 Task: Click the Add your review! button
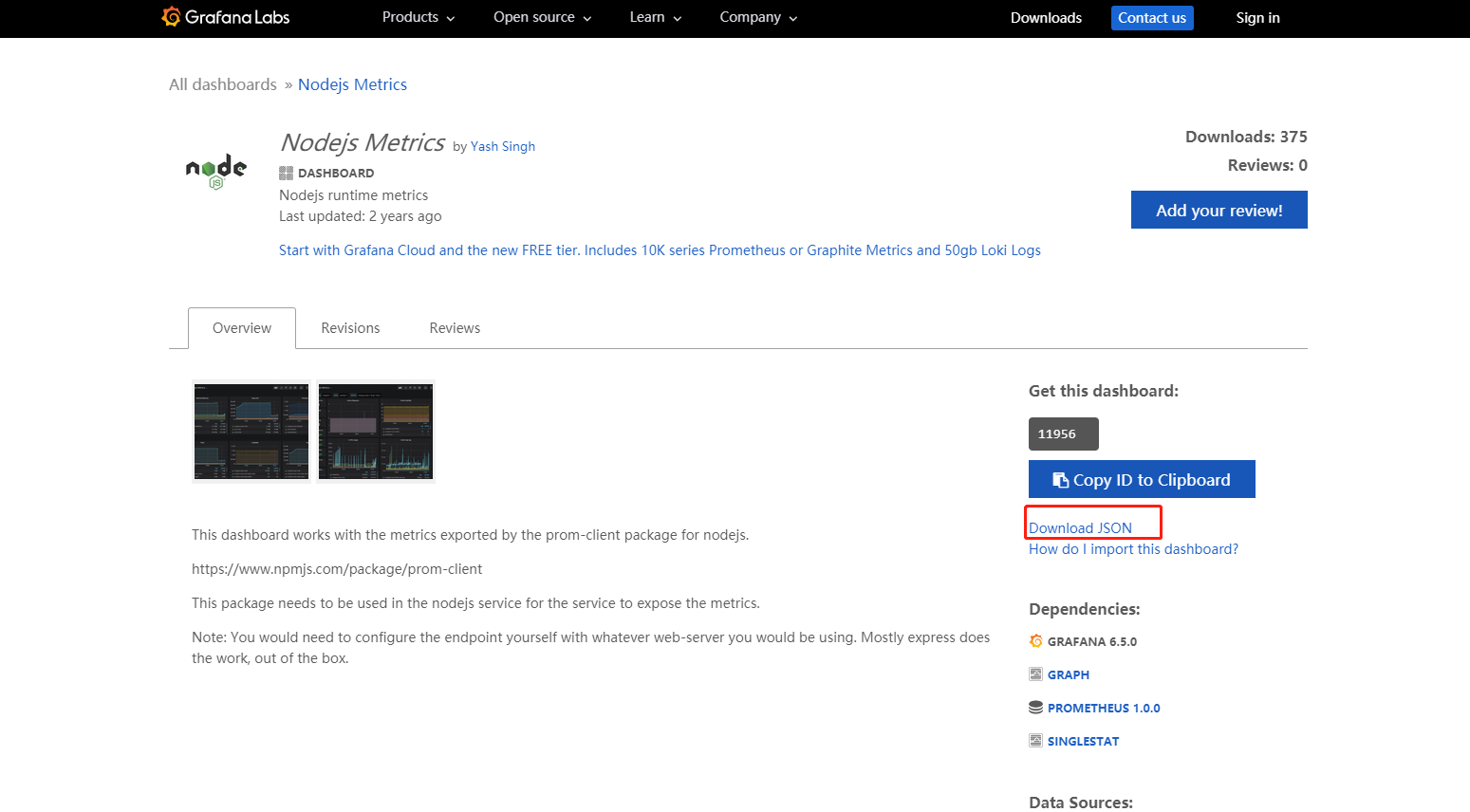point(1219,210)
